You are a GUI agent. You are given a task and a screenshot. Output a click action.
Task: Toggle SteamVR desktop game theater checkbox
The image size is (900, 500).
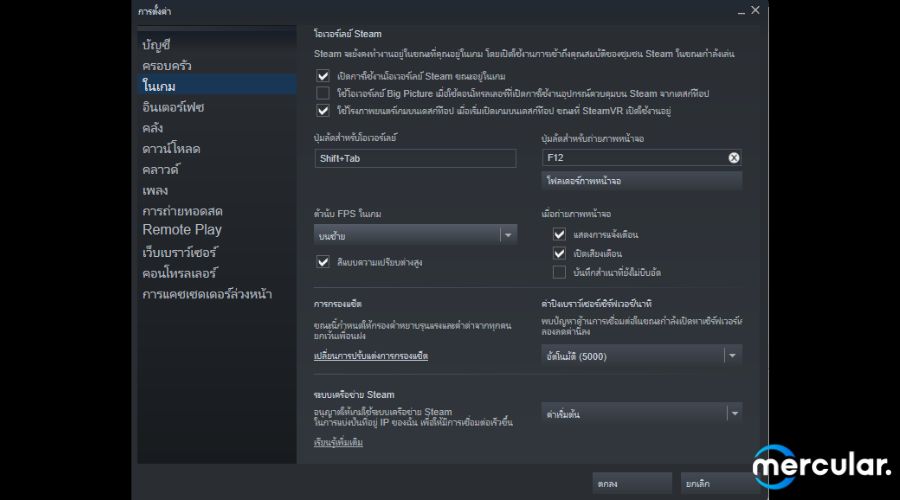[323, 110]
